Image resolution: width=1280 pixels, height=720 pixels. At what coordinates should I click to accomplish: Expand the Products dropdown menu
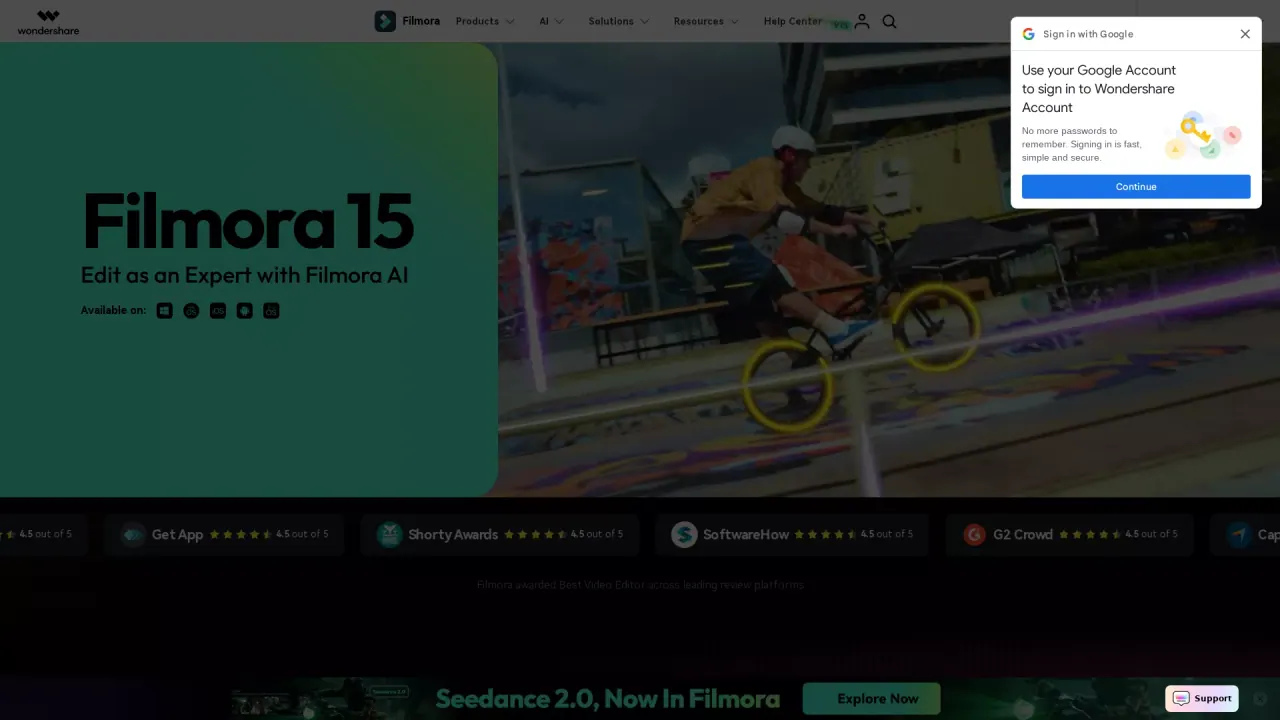tap(485, 21)
